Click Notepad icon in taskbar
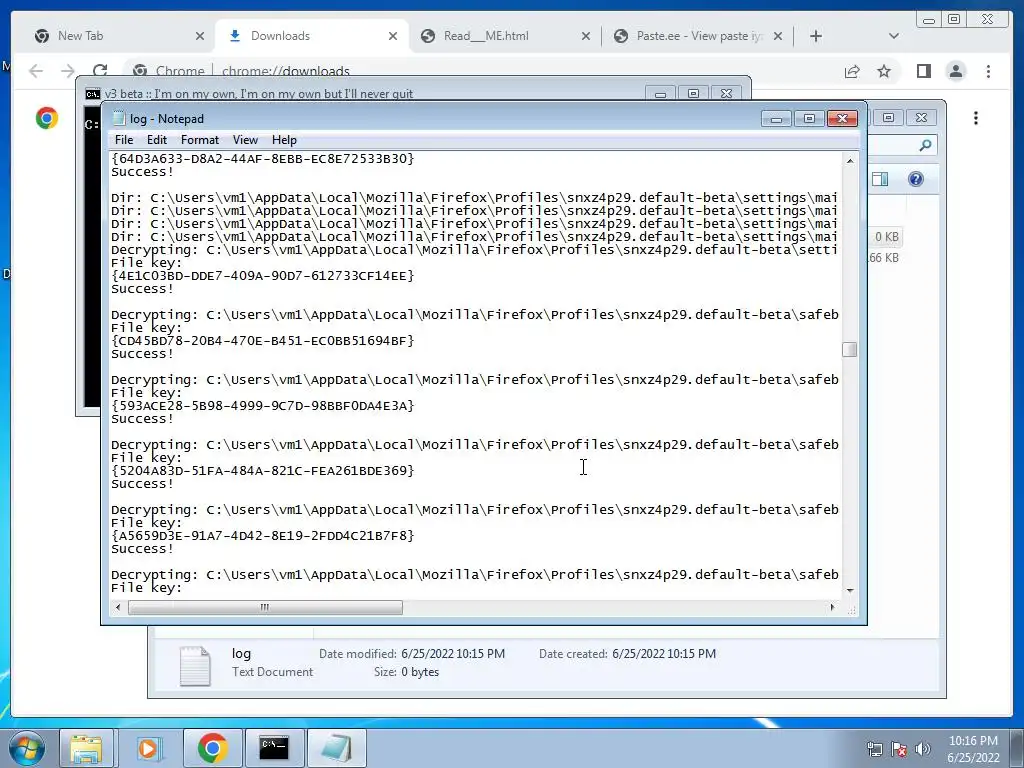The height and width of the screenshot is (768, 1024). click(x=336, y=748)
